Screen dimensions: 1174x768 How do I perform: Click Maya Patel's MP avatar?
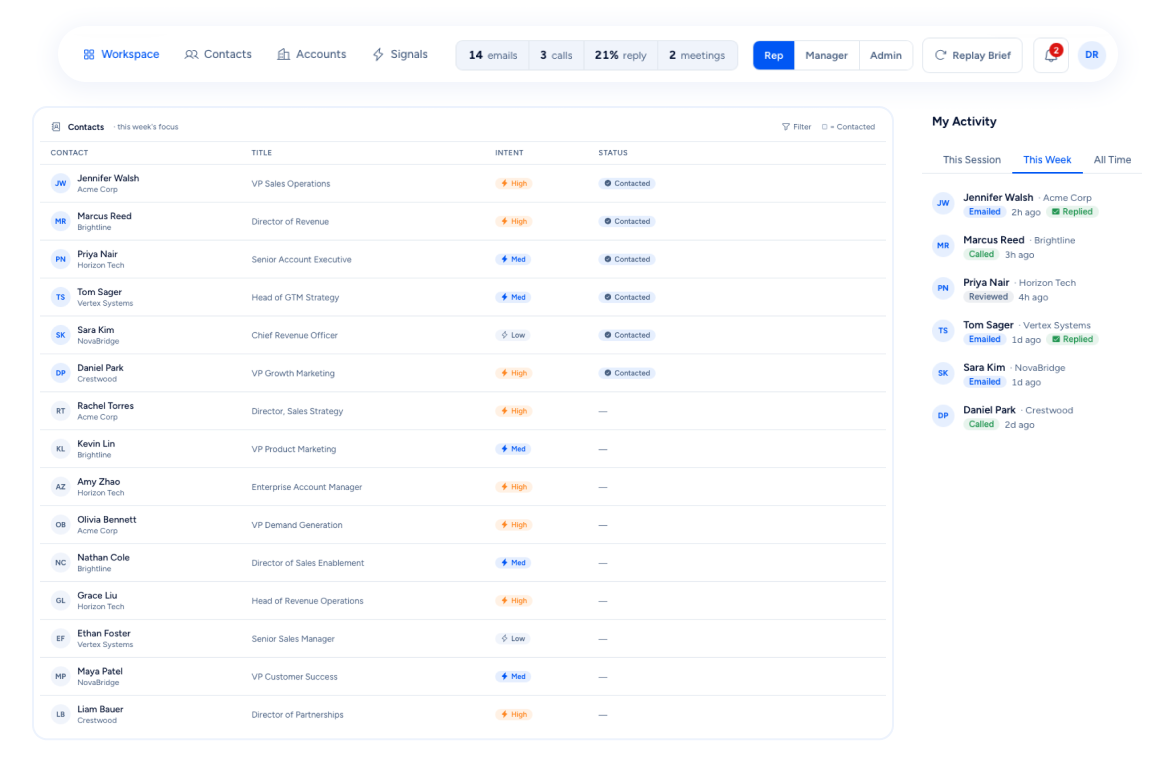(61, 677)
